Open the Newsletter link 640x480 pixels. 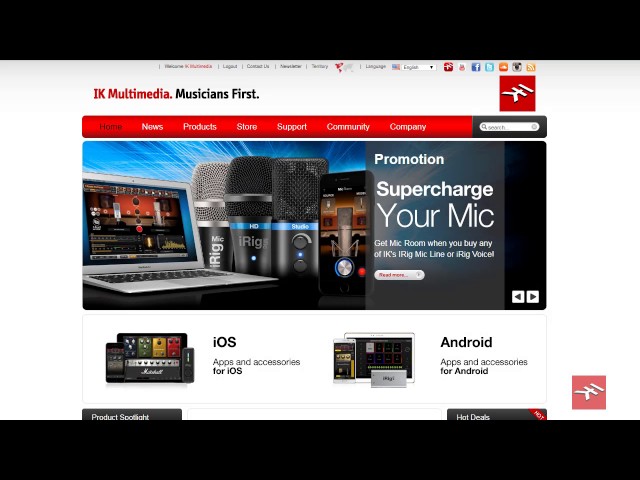point(291,66)
